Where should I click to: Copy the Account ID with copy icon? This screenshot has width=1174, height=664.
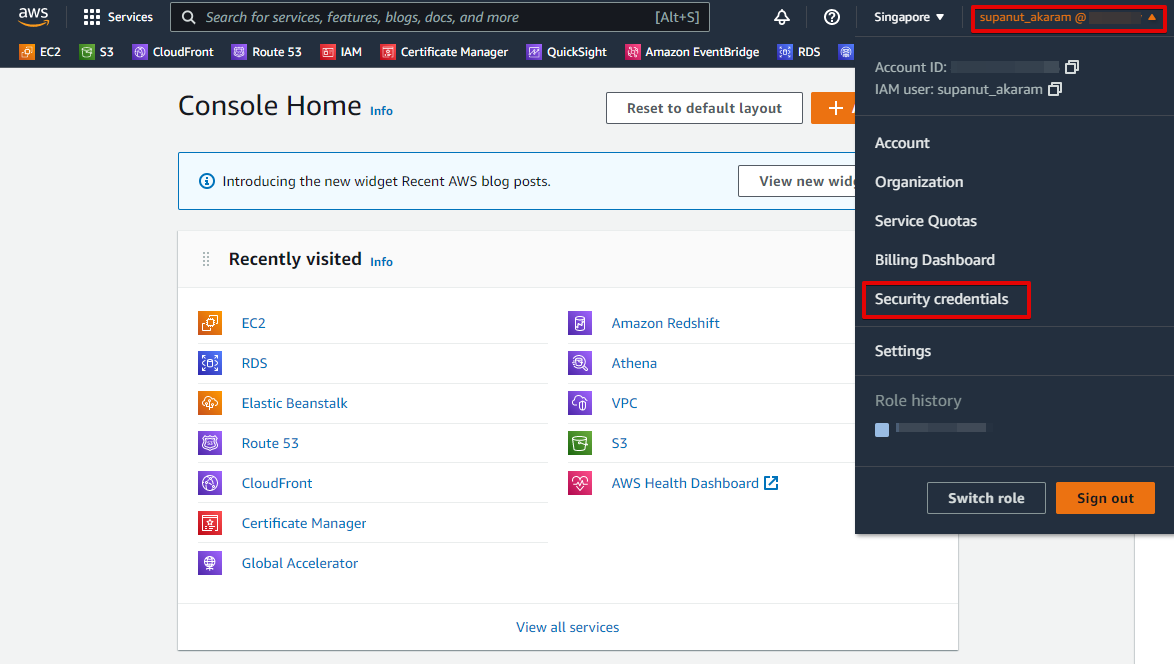point(1072,67)
